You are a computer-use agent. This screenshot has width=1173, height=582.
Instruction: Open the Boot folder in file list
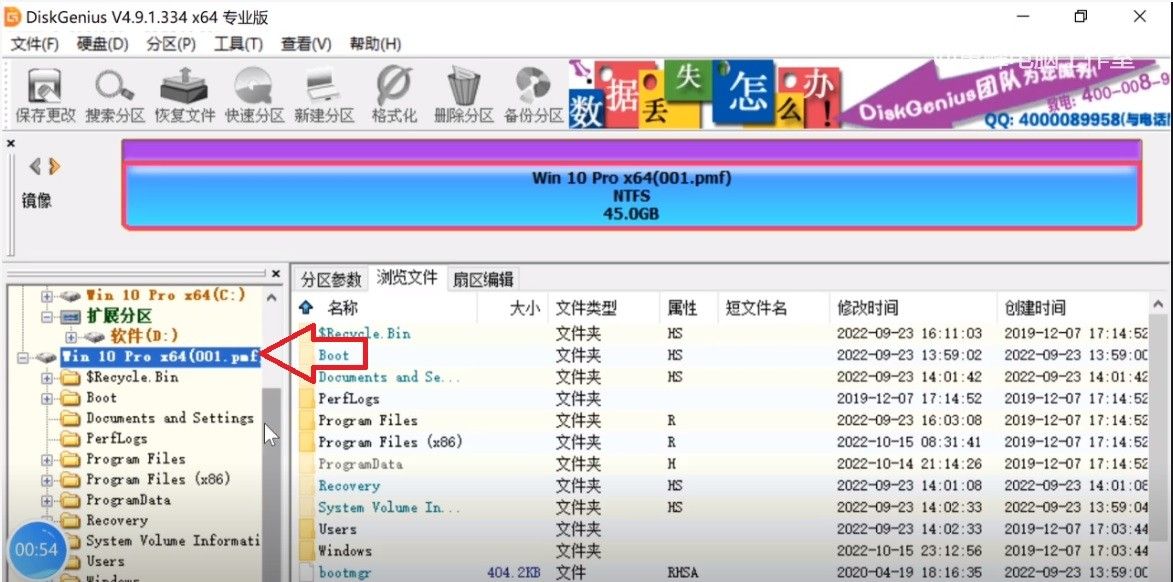point(335,355)
